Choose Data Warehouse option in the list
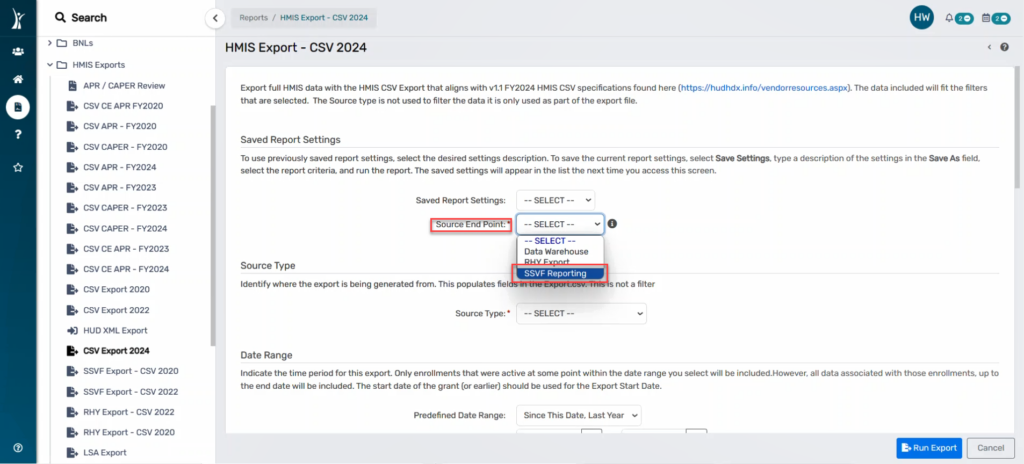The height and width of the screenshot is (464, 1024). 556,251
